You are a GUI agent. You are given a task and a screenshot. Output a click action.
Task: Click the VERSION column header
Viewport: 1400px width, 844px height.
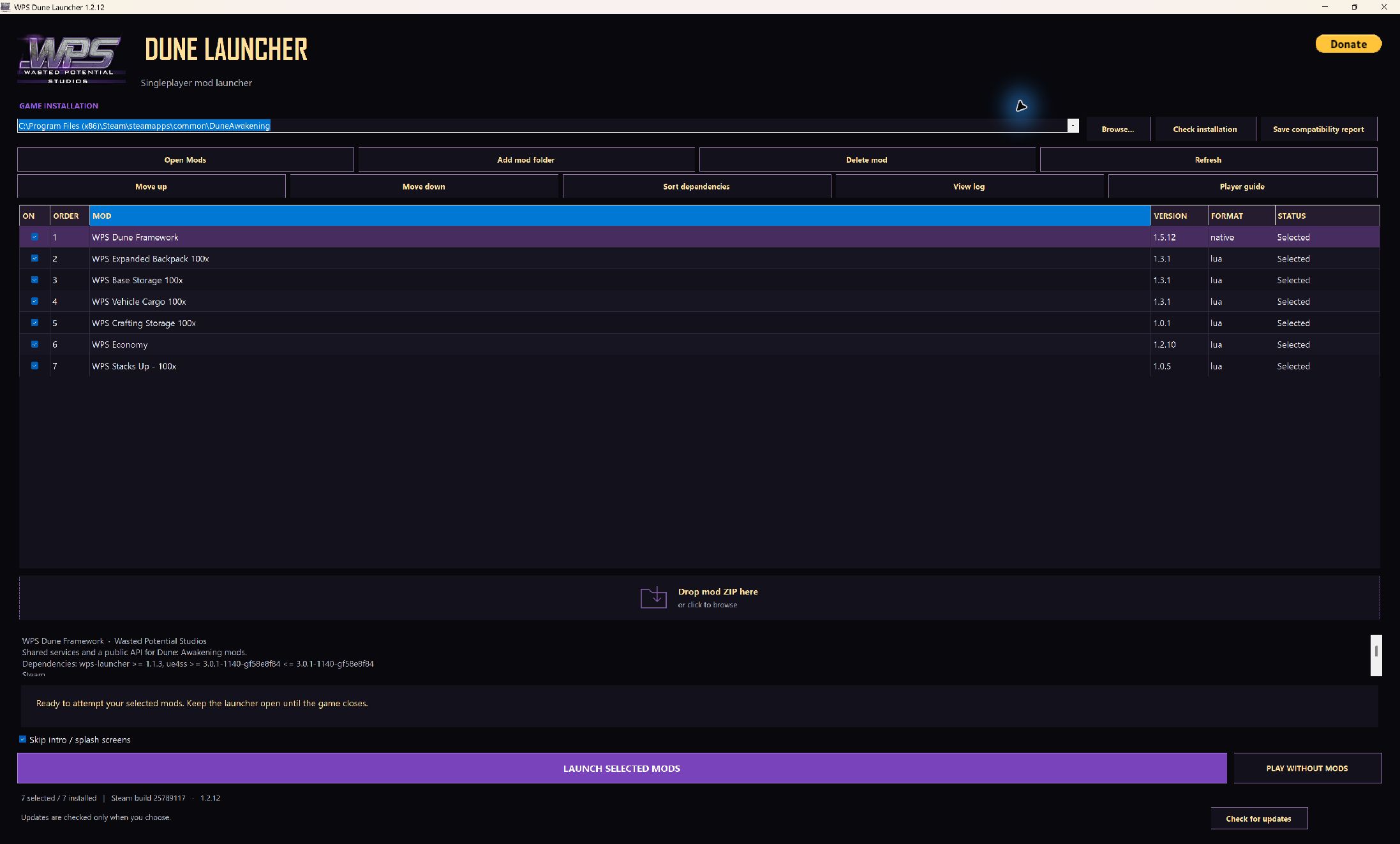[1179, 216]
